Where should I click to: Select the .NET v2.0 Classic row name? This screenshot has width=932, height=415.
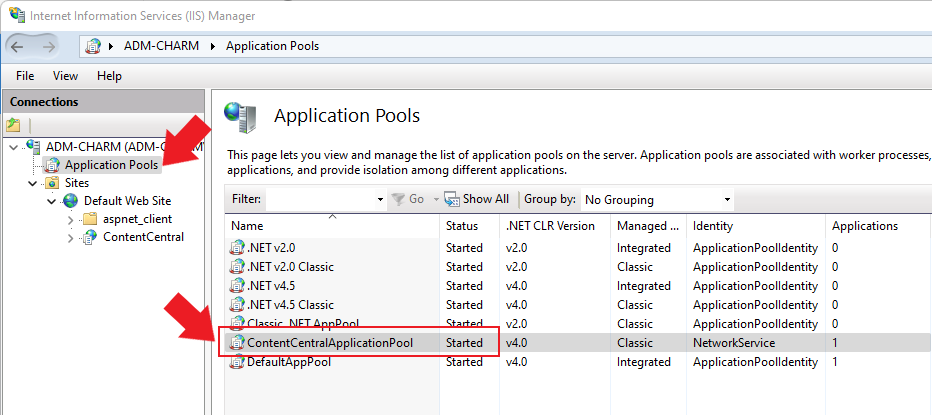(x=291, y=267)
